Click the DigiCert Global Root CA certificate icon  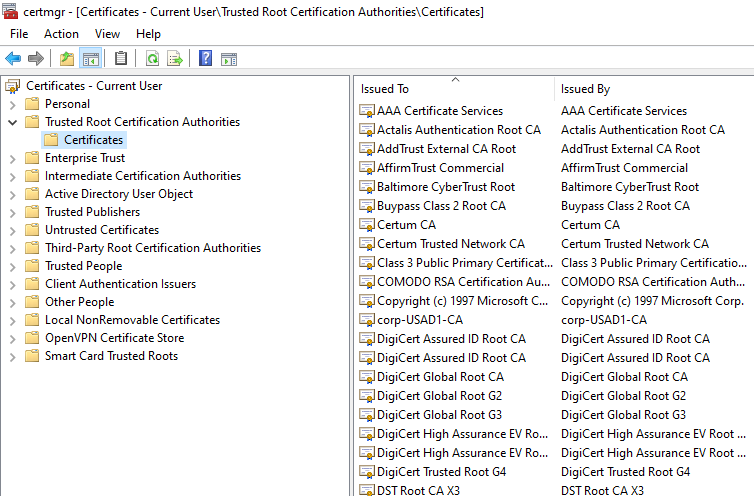(x=367, y=377)
